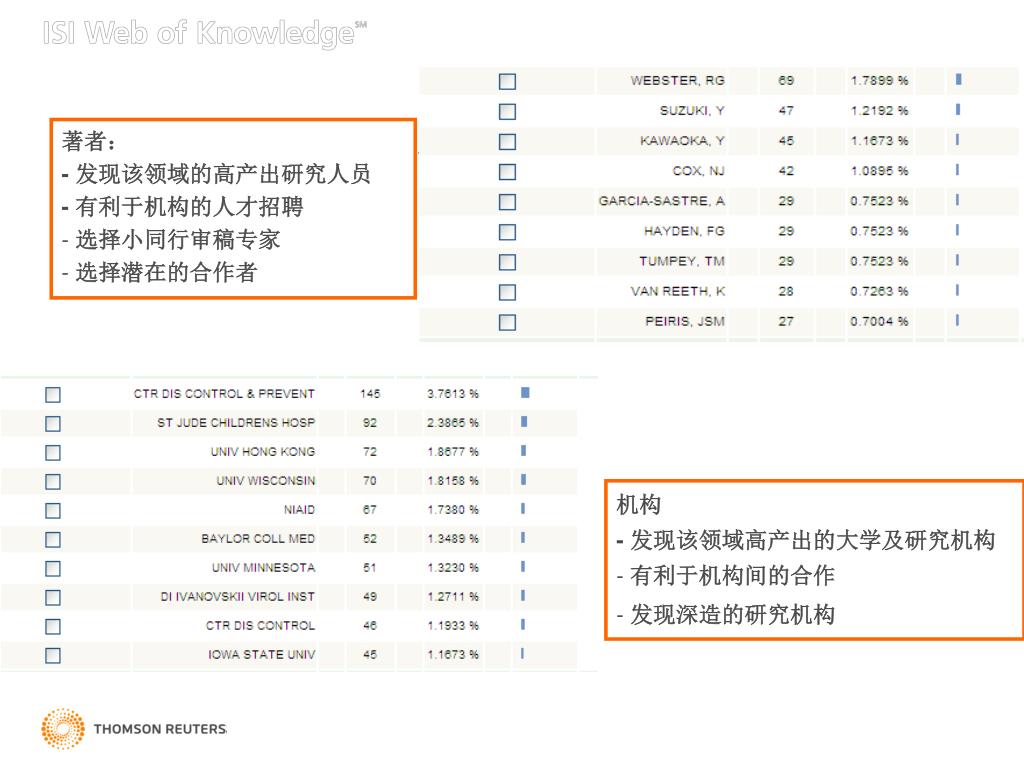
Task: Click institution ST JUDE CHILDRENS HOSP
Action: click(x=236, y=423)
